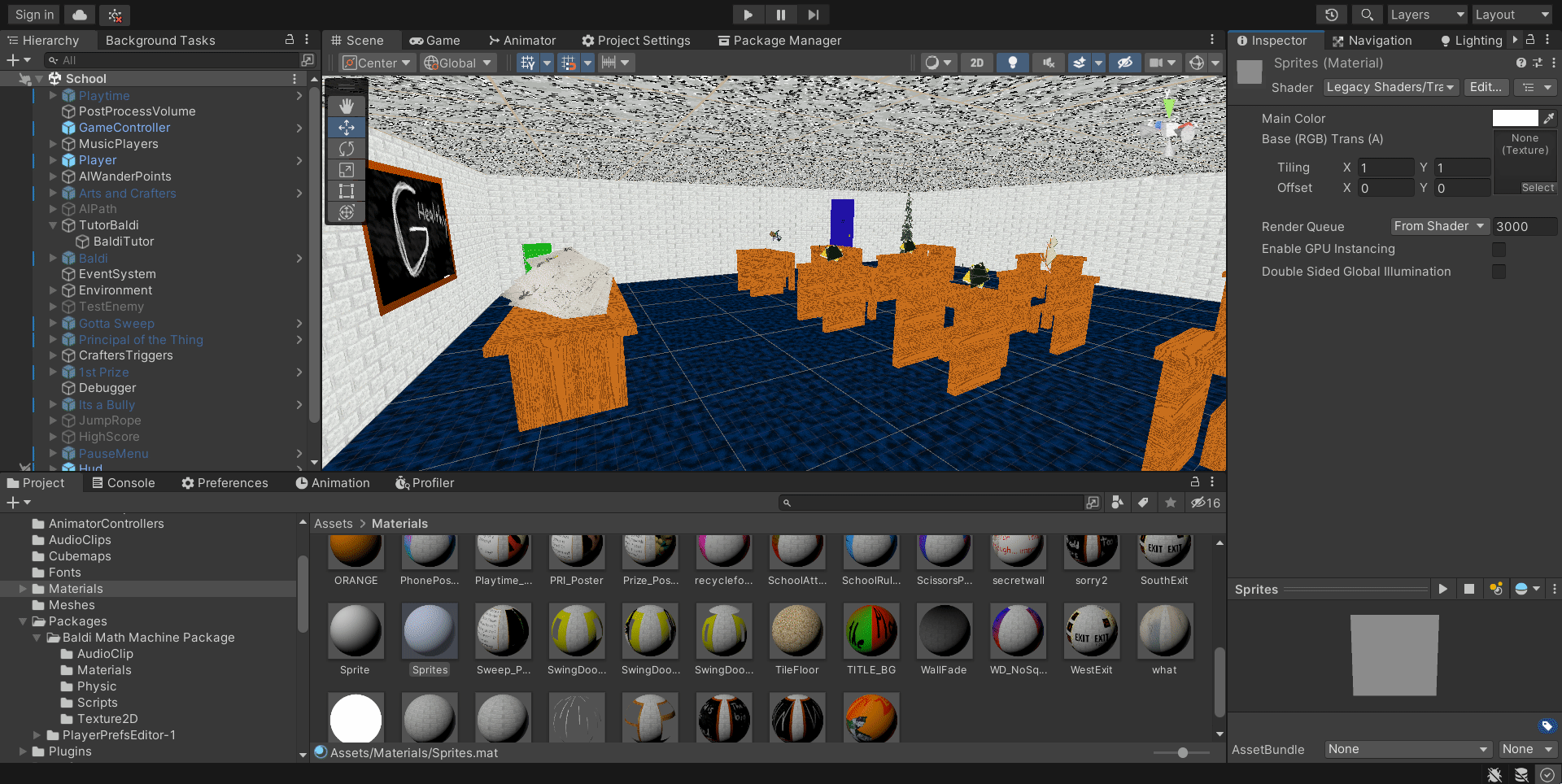Enable GPU Instancing checkbox

click(x=1499, y=249)
